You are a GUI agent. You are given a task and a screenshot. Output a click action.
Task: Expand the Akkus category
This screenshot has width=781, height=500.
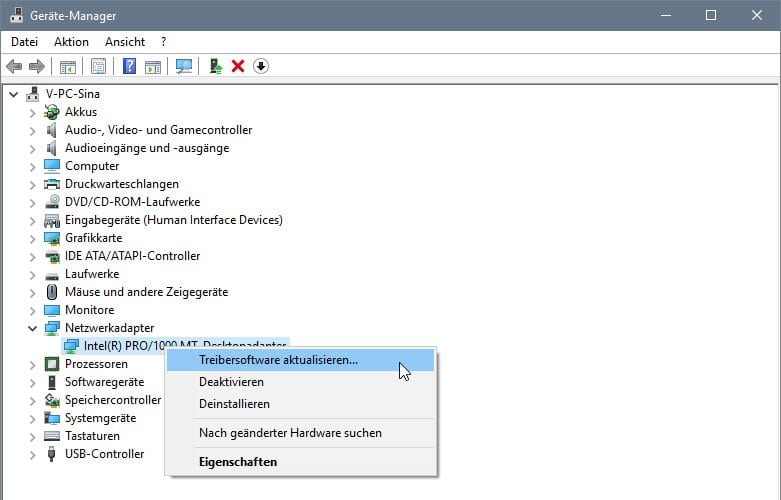pos(32,113)
